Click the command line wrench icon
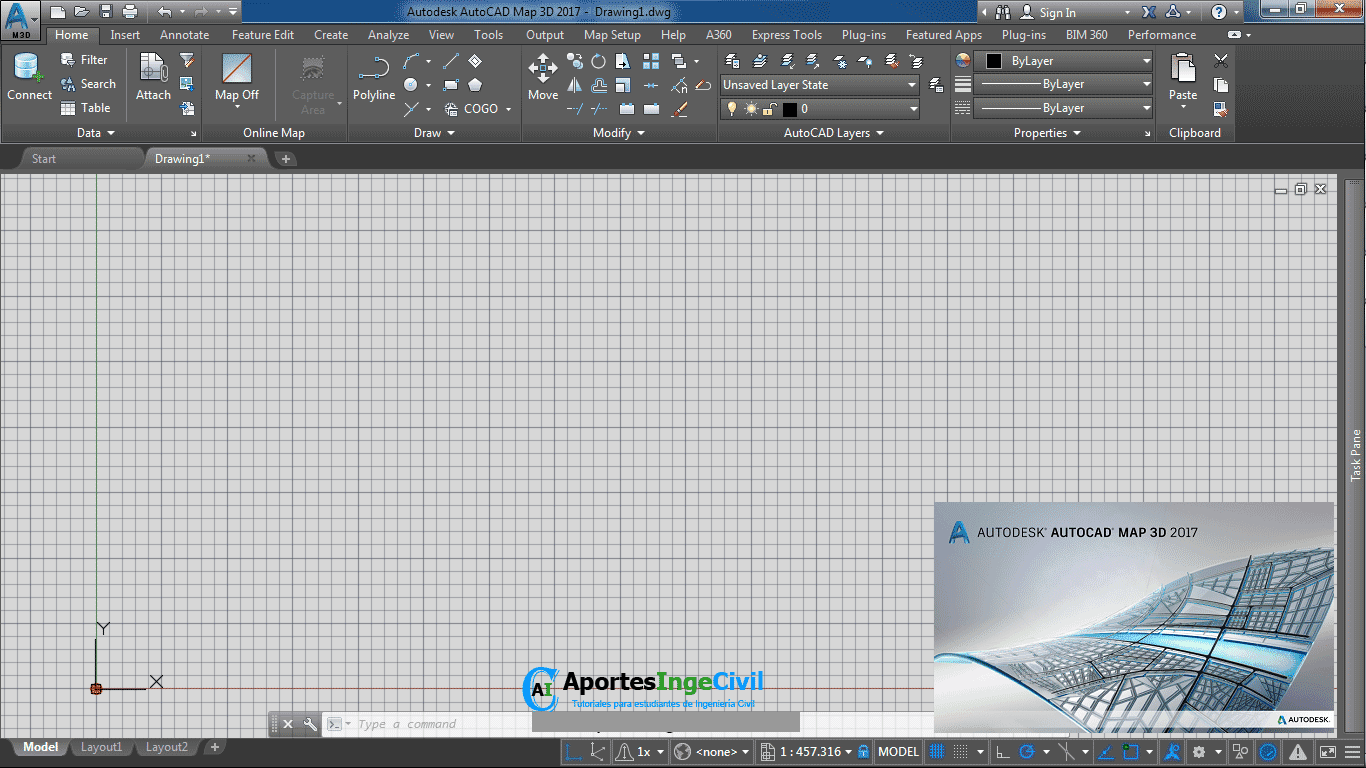The width and height of the screenshot is (1366, 768). tap(310, 724)
